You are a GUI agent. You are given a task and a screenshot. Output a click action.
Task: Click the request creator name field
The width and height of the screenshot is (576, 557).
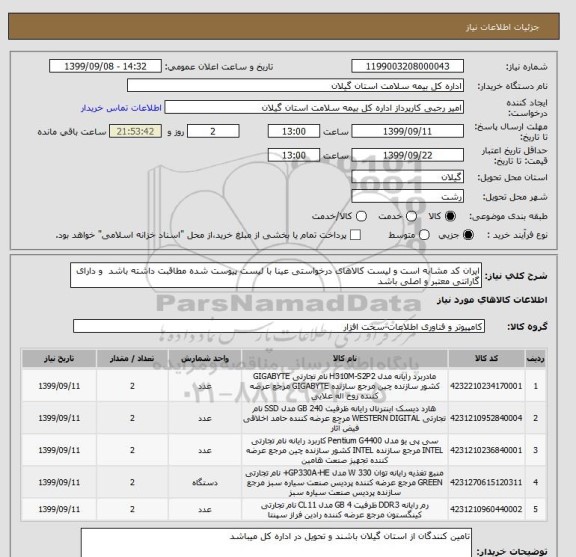click(314, 108)
